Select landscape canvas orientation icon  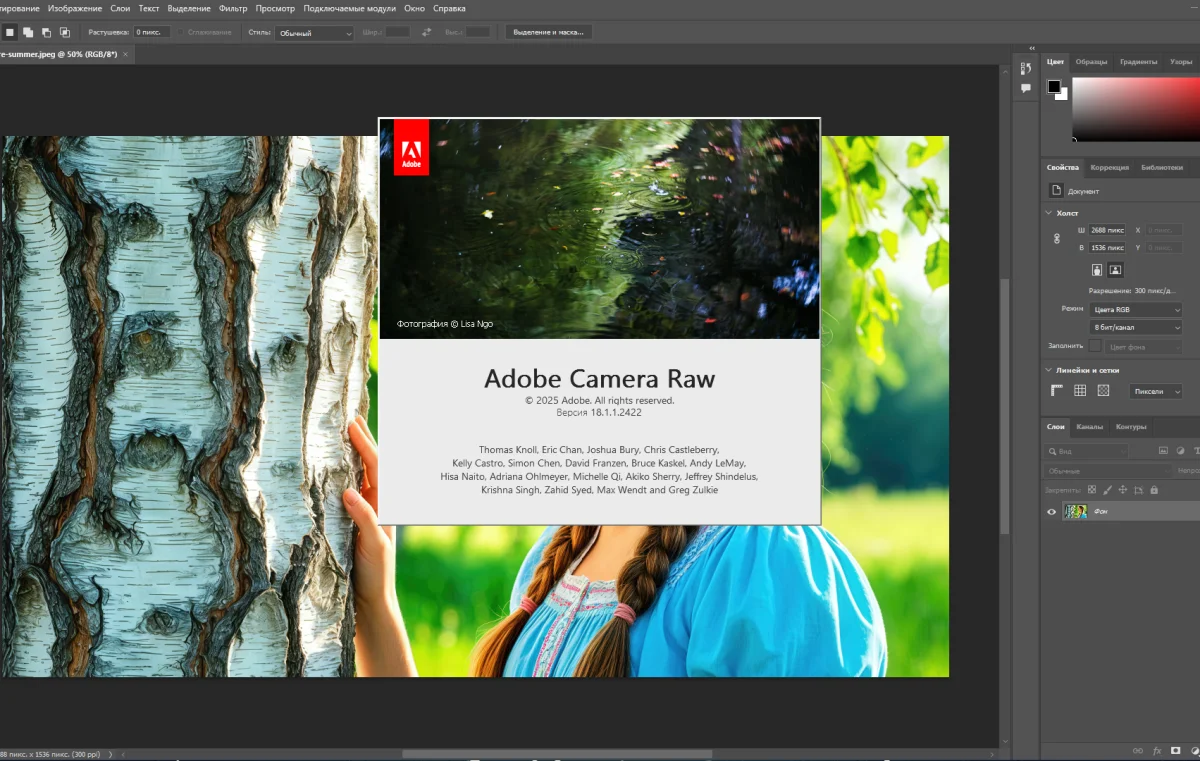[x=1115, y=270]
